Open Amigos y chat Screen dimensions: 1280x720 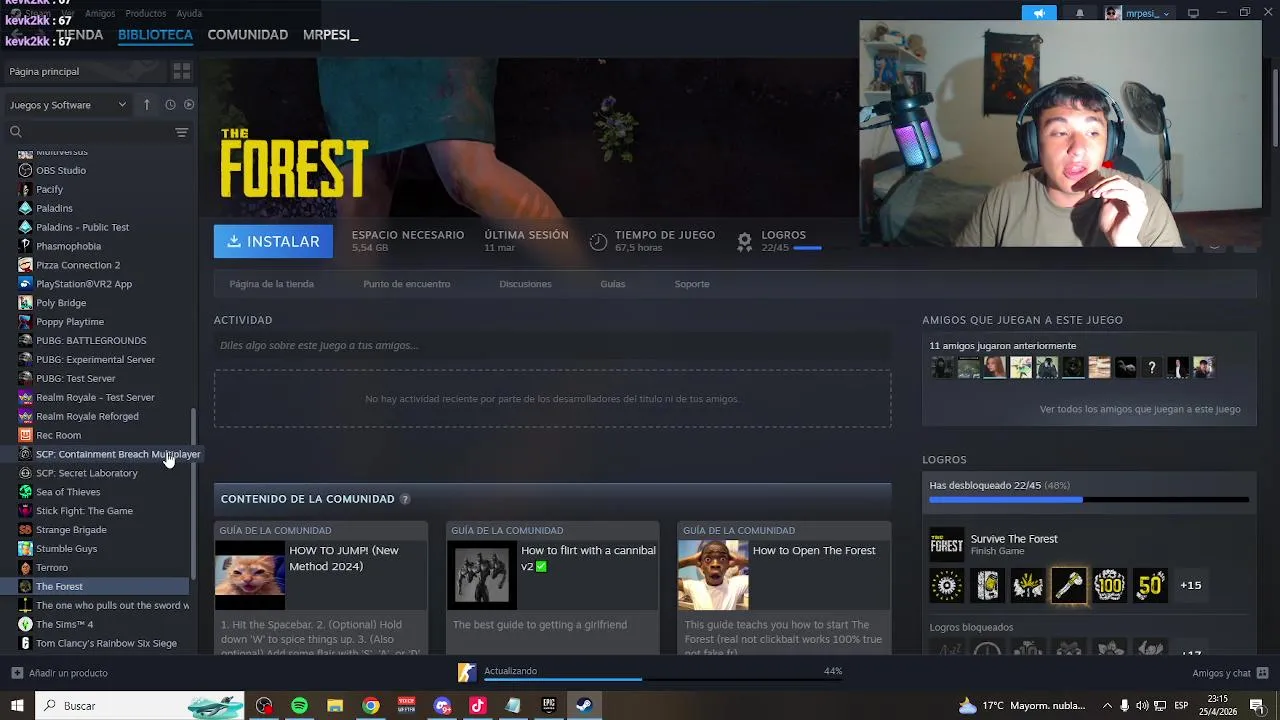pos(1230,673)
